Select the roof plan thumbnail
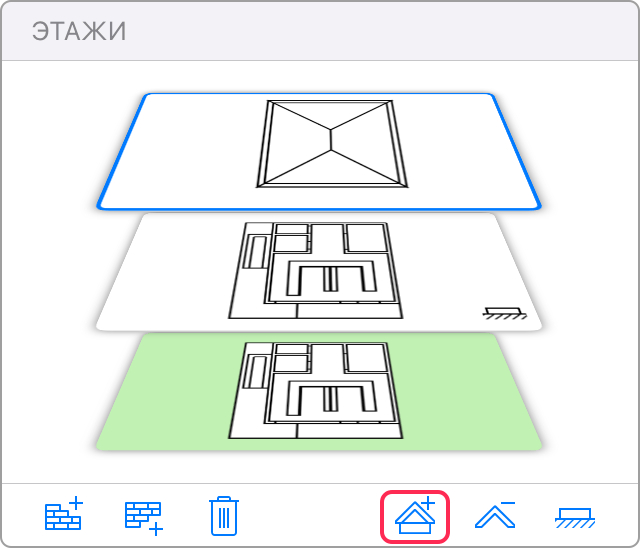The width and height of the screenshot is (640, 548). coord(319,151)
